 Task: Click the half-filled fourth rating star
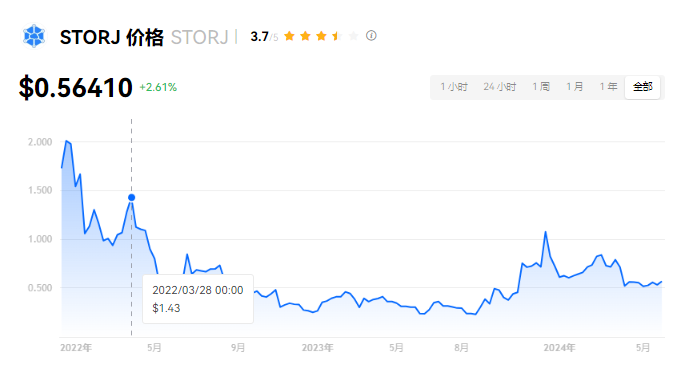(x=337, y=36)
